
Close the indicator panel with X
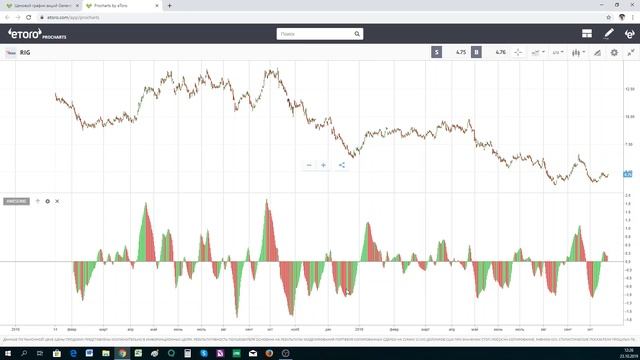57,201
